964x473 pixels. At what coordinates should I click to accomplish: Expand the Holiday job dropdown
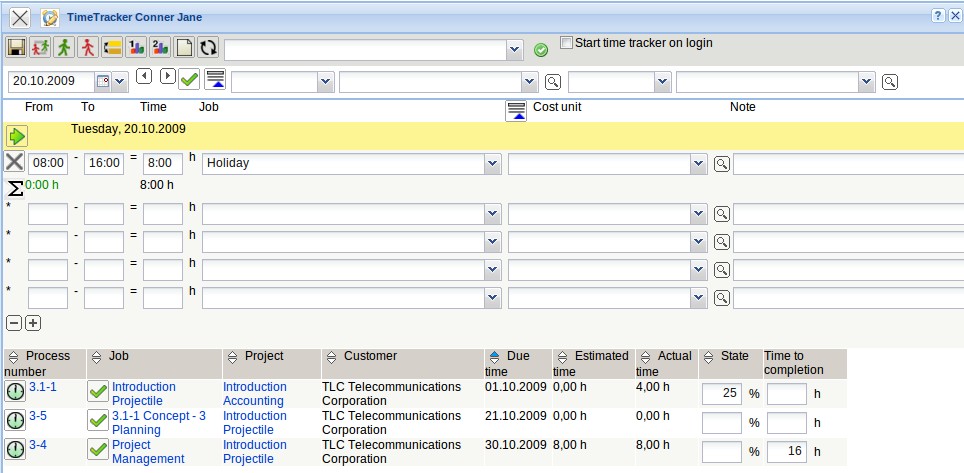point(491,163)
